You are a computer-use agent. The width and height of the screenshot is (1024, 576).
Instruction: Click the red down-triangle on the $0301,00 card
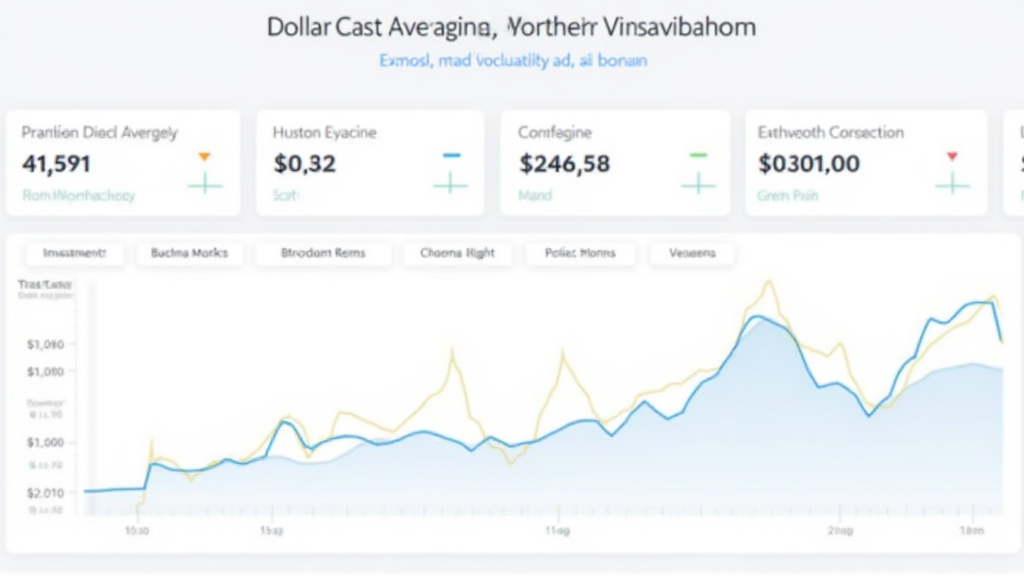(x=952, y=156)
